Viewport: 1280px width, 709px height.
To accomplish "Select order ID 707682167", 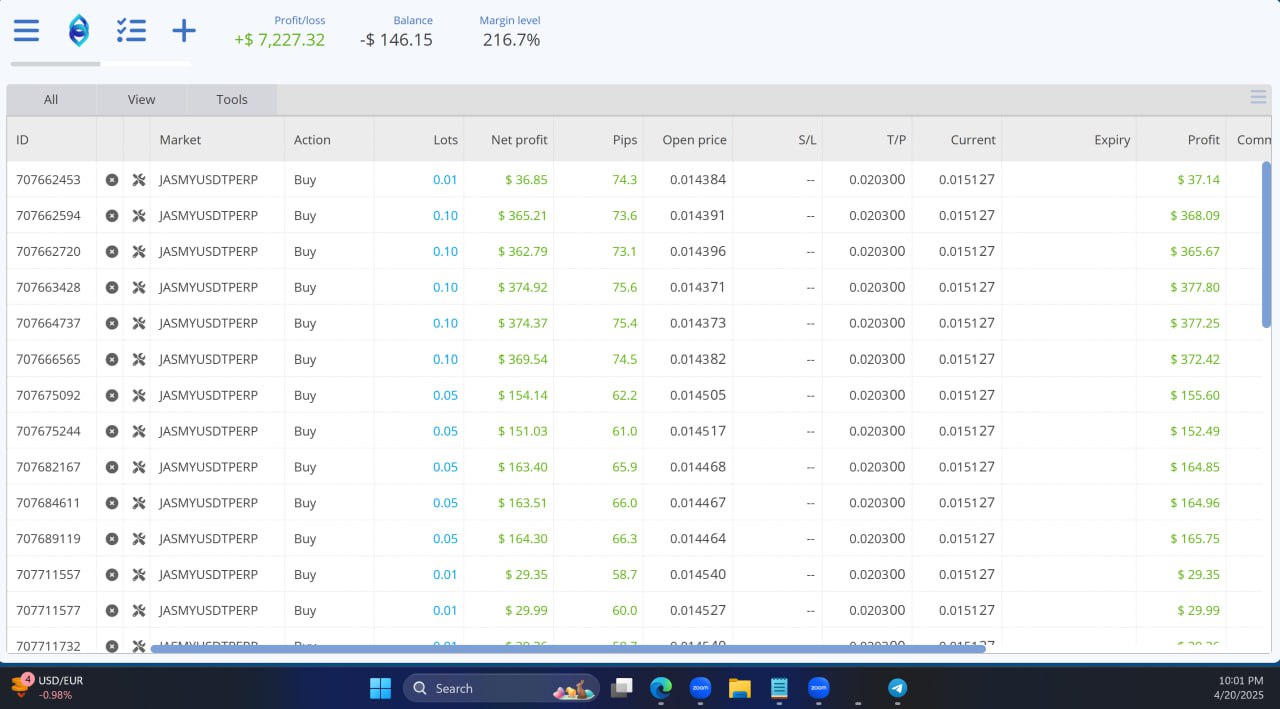I will 48,467.
